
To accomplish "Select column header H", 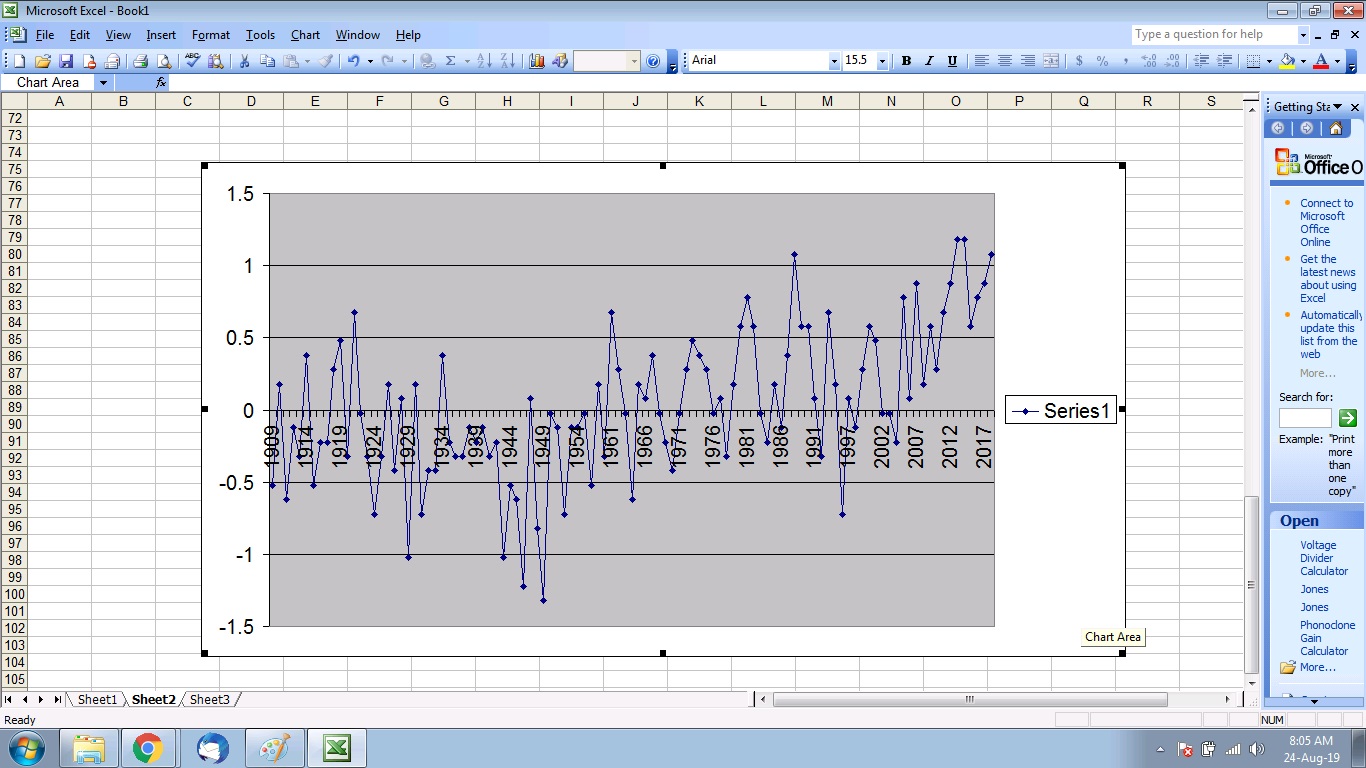I will pos(507,101).
